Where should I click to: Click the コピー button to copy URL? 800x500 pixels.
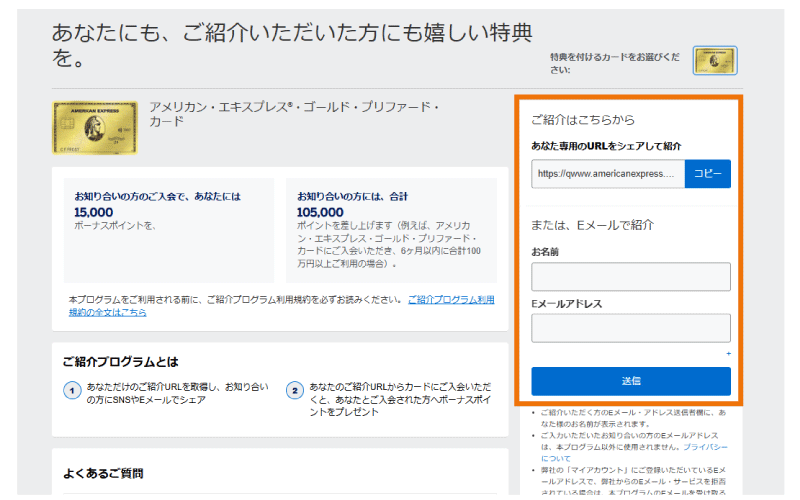[707, 173]
